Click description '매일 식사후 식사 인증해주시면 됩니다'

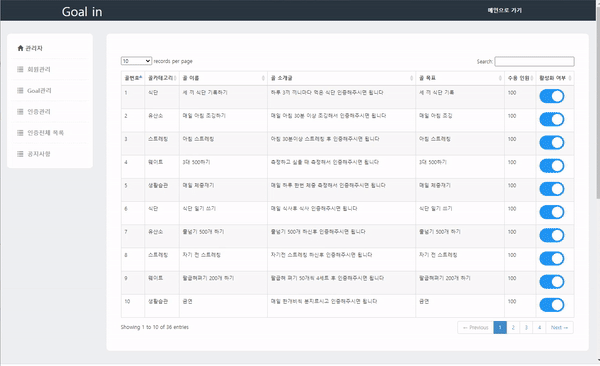pyautogui.click(x=314, y=209)
